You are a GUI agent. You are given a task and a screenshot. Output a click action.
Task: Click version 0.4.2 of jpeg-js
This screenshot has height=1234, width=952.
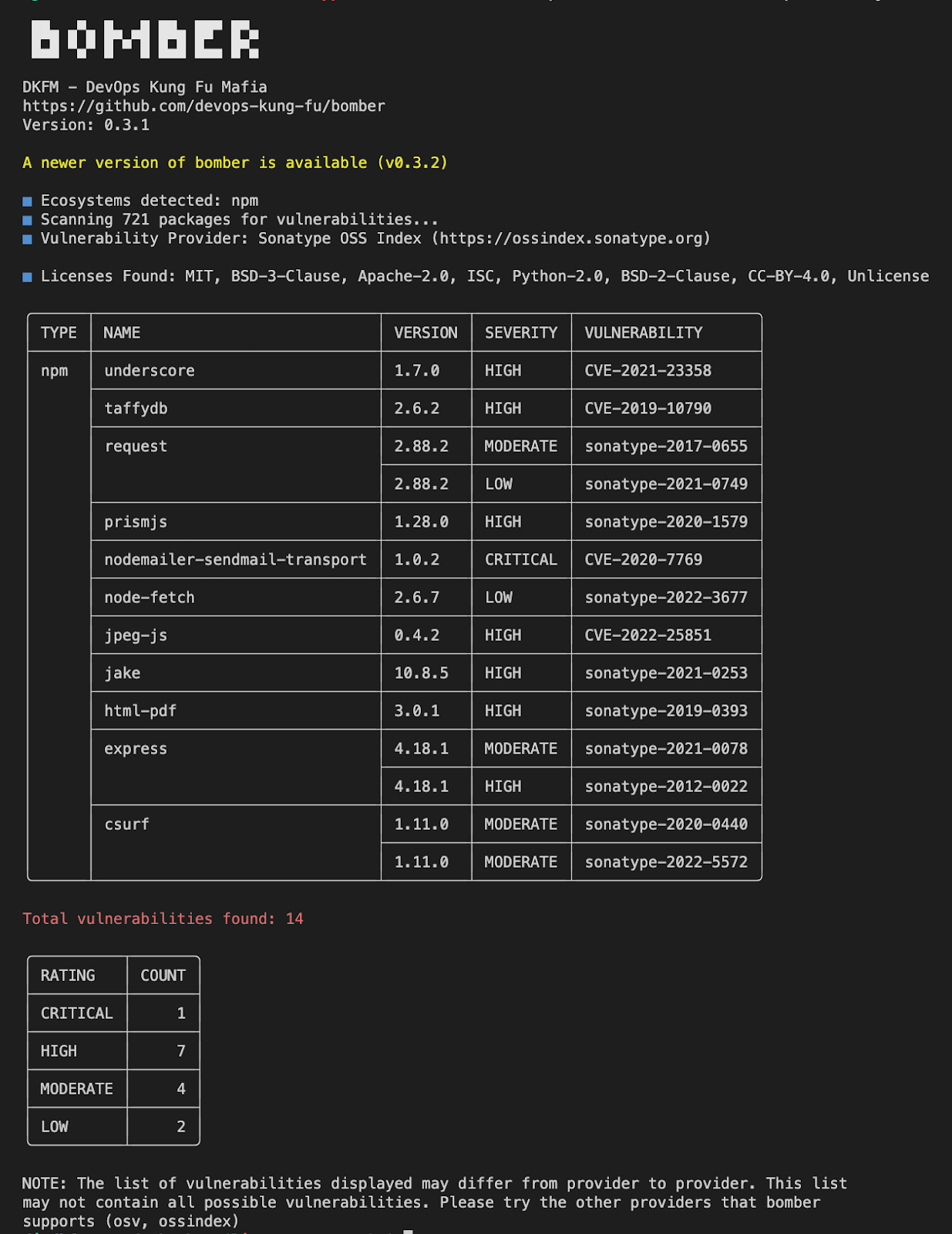click(417, 636)
